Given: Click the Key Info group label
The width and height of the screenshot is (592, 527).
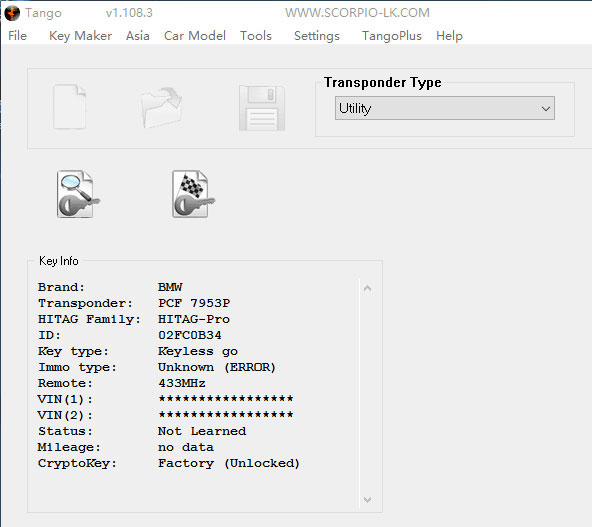Looking at the screenshot, I should (59, 261).
